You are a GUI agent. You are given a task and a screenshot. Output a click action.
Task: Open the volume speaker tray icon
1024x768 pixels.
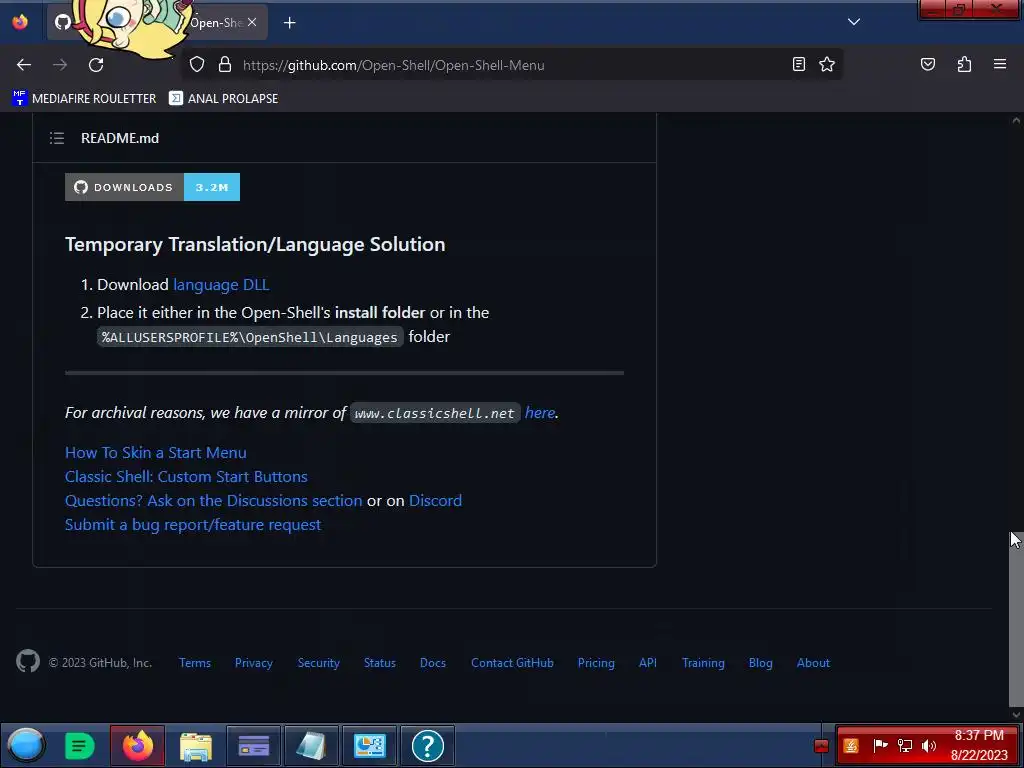[929, 745]
